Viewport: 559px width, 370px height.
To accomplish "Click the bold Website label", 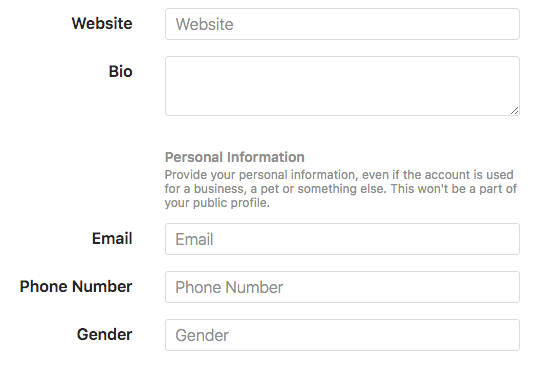I will pyautogui.click(x=102, y=24).
